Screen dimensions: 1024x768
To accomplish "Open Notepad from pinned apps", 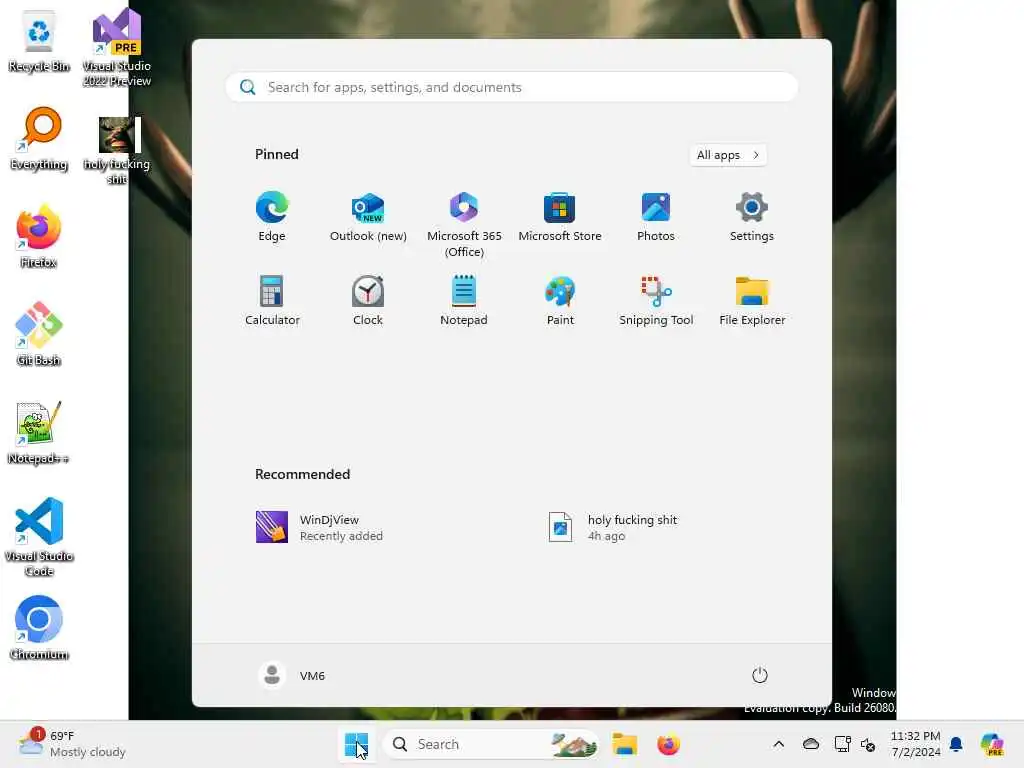I will click(x=464, y=301).
